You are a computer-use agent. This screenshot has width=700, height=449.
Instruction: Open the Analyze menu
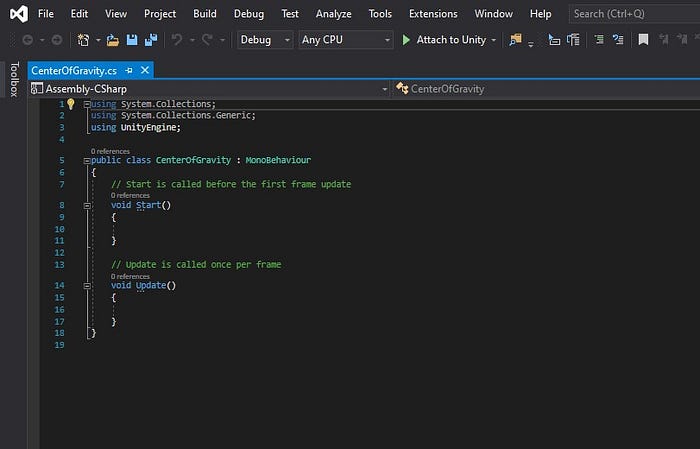(333, 14)
